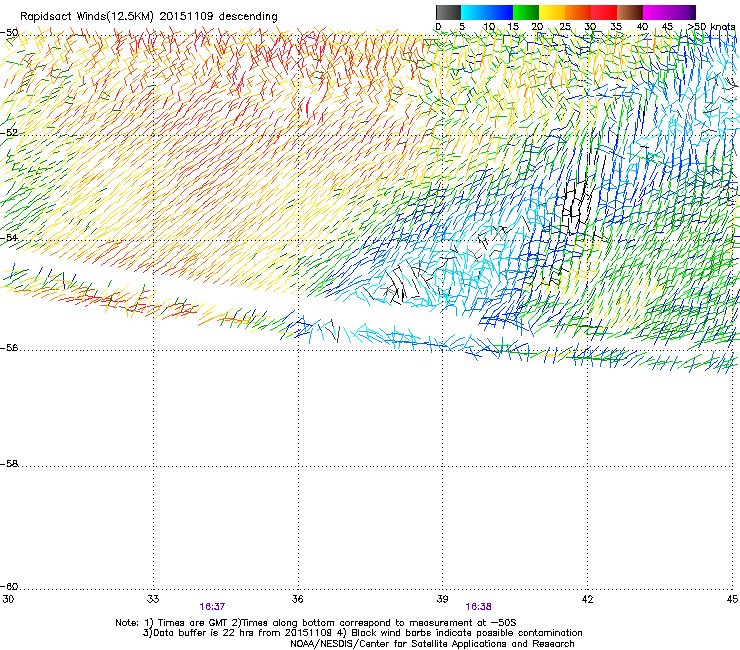This screenshot has height=650, width=740.
Task: Click the legend label '25'
Action: [x=565, y=27]
